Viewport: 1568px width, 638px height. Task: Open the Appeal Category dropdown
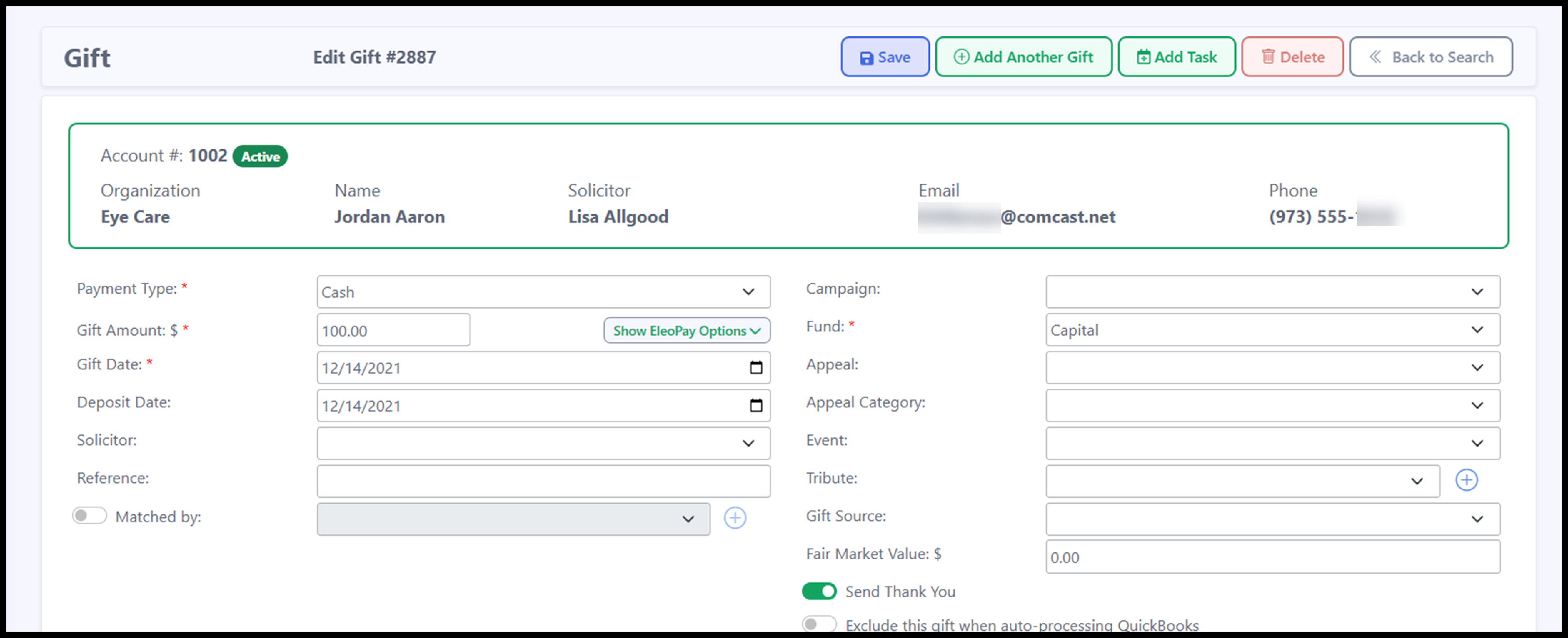pyautogui.click(x=1272, y=405)
